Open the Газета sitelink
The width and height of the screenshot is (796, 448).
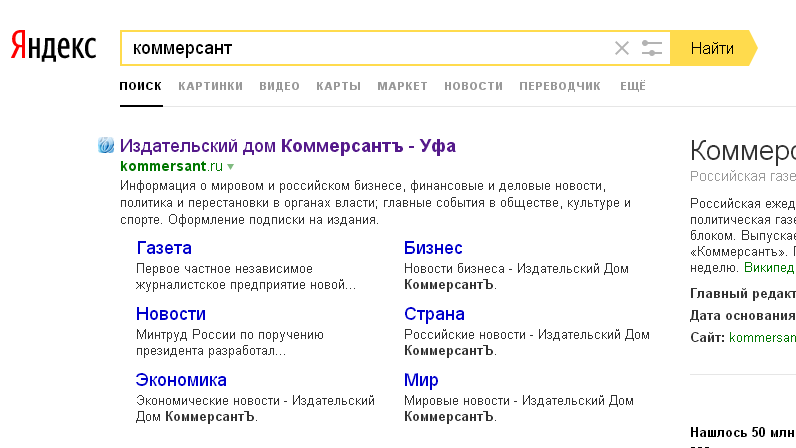tap(164, 248)
